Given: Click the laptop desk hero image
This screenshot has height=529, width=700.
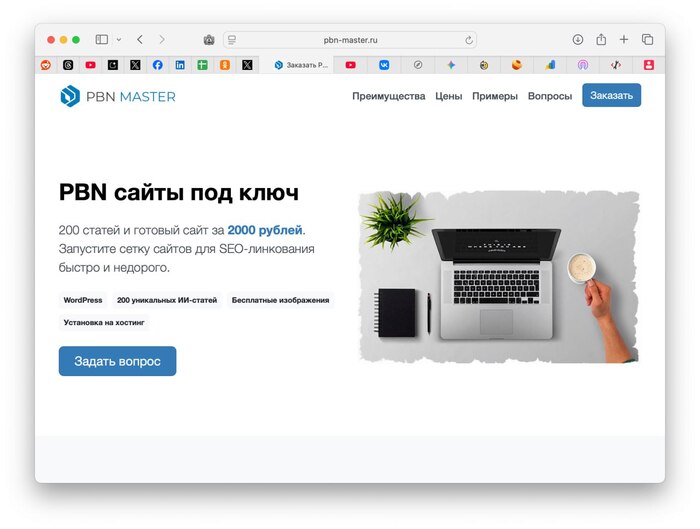Looking at the screenshot, I should pos(499,277).
